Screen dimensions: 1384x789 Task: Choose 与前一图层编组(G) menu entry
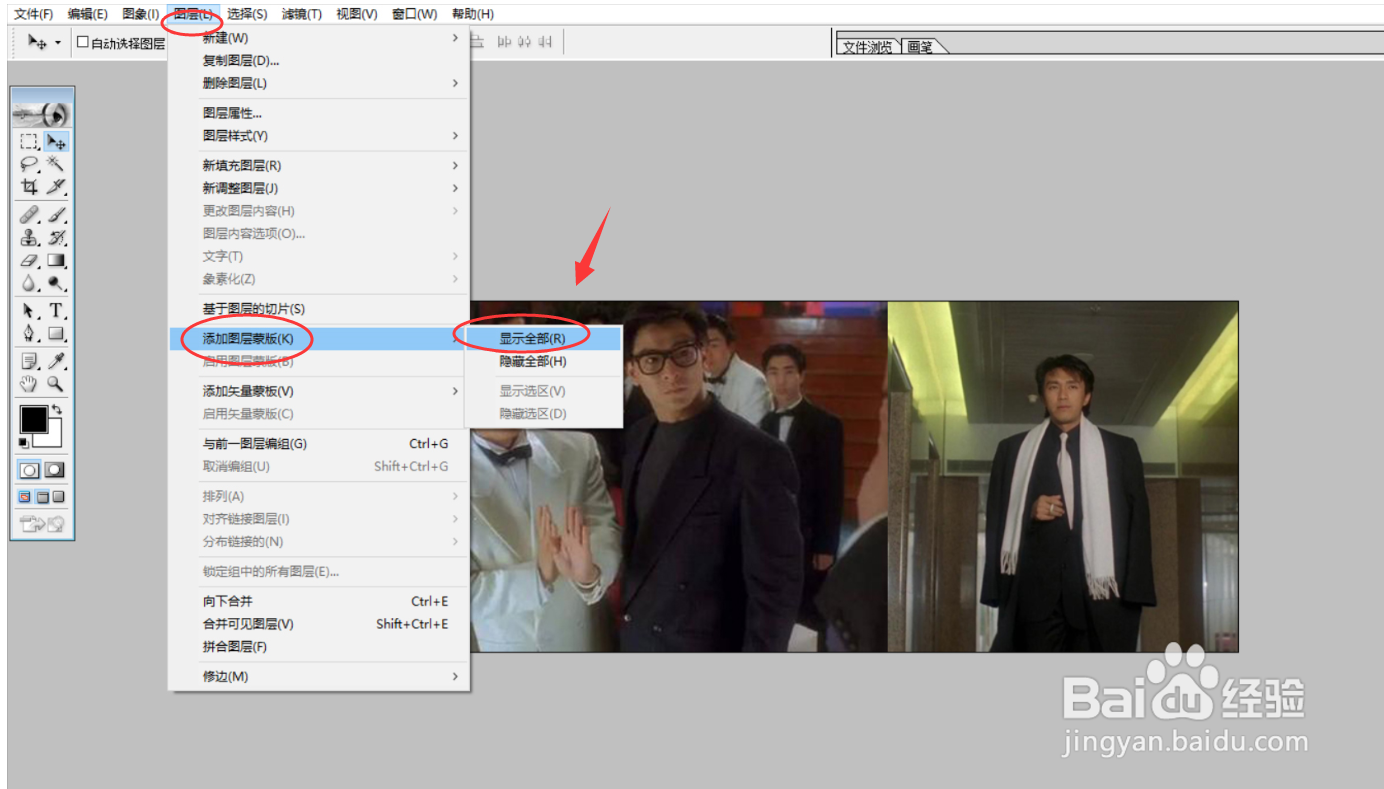pyautogui.click(x=318, y=444)
